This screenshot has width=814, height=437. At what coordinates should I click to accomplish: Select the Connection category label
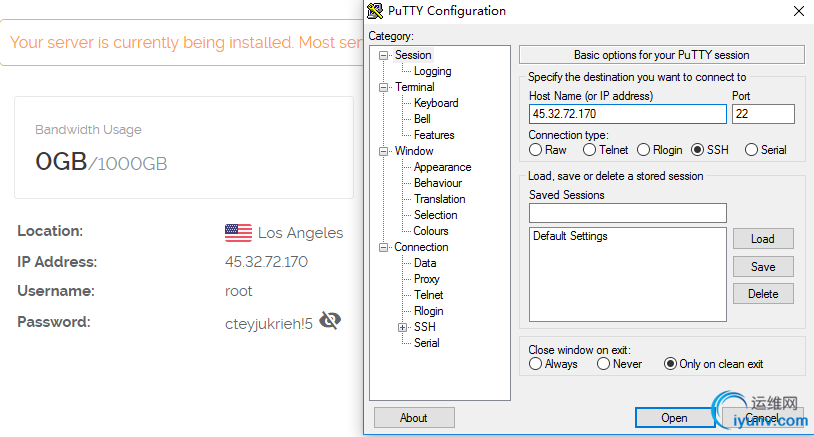pyautogui.click(x=421, y=247)
